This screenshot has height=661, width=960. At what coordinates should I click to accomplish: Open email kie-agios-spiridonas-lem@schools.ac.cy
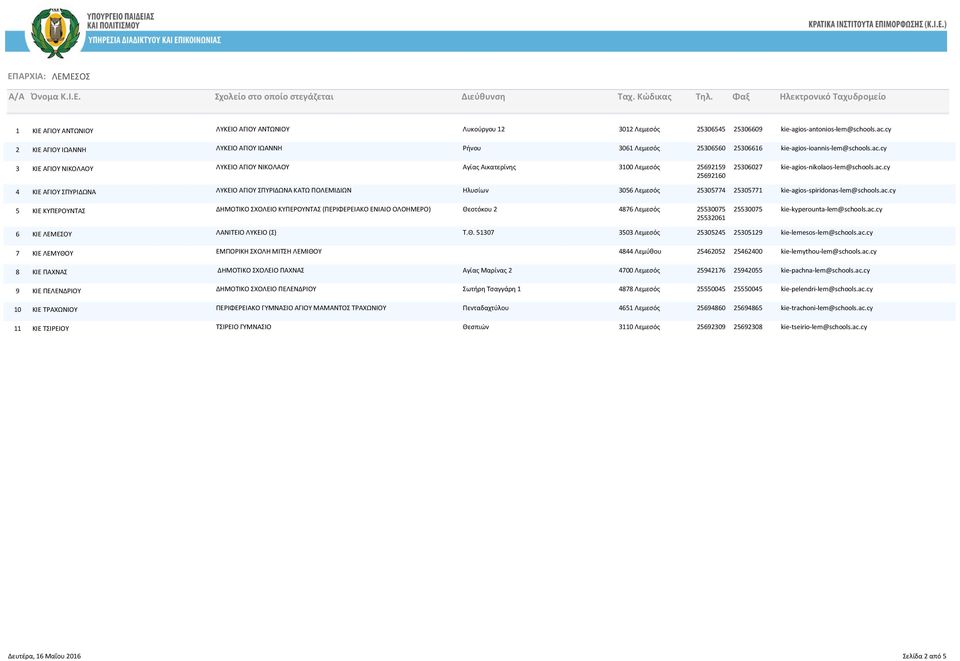[x=838, y=190]
